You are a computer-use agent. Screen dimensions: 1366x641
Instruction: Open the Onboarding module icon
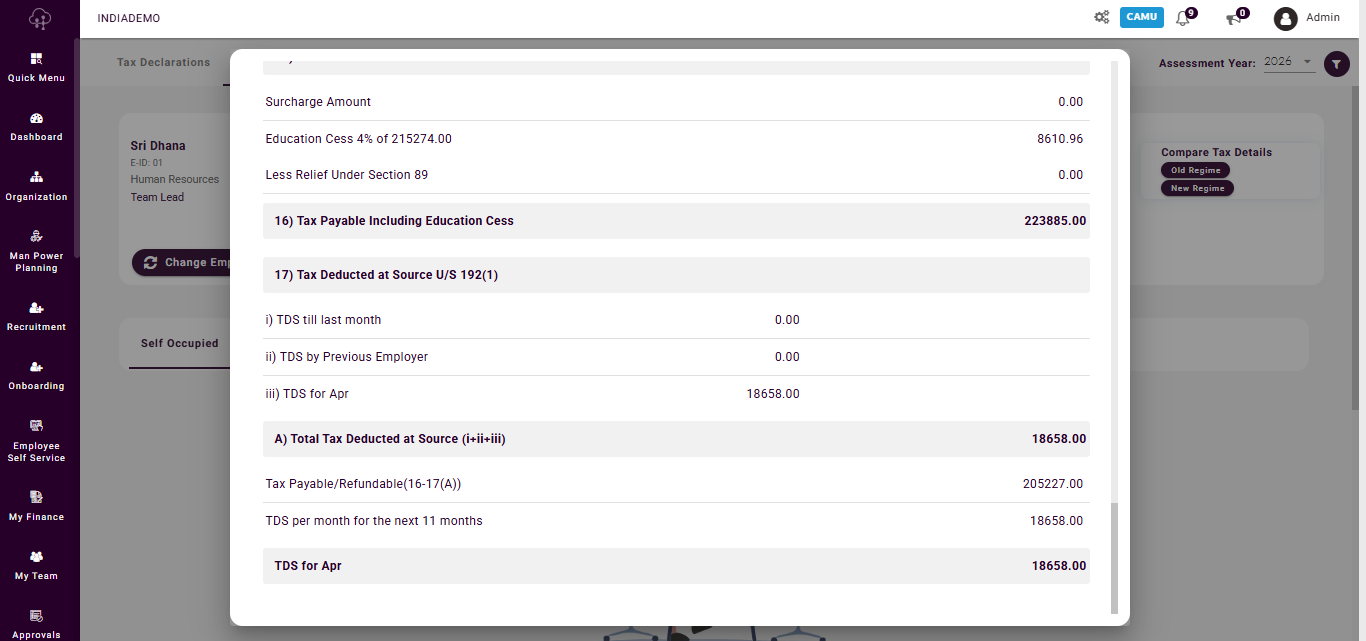coord(36,367)
